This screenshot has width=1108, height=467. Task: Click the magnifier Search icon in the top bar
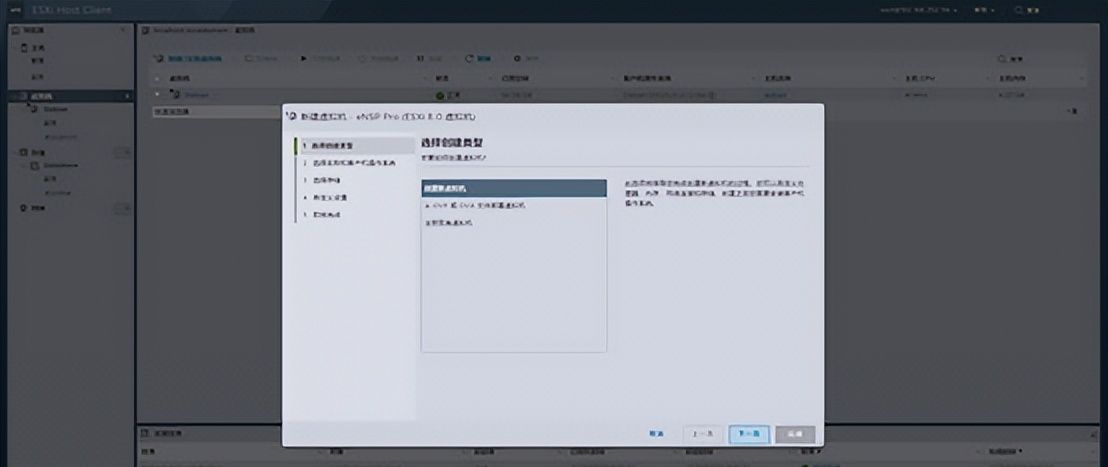coord(1018,10)
